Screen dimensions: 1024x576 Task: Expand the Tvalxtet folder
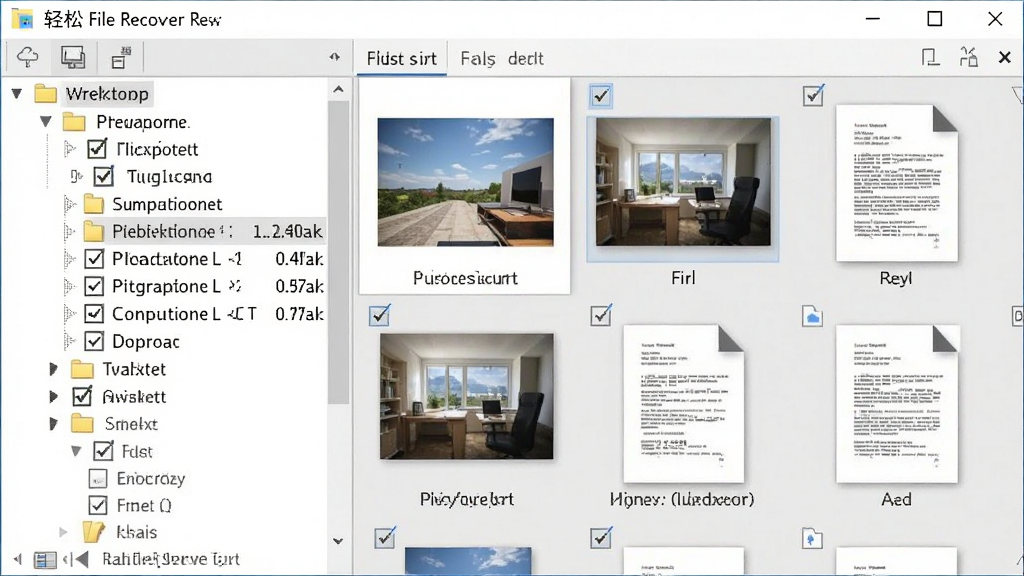[54, 370]
